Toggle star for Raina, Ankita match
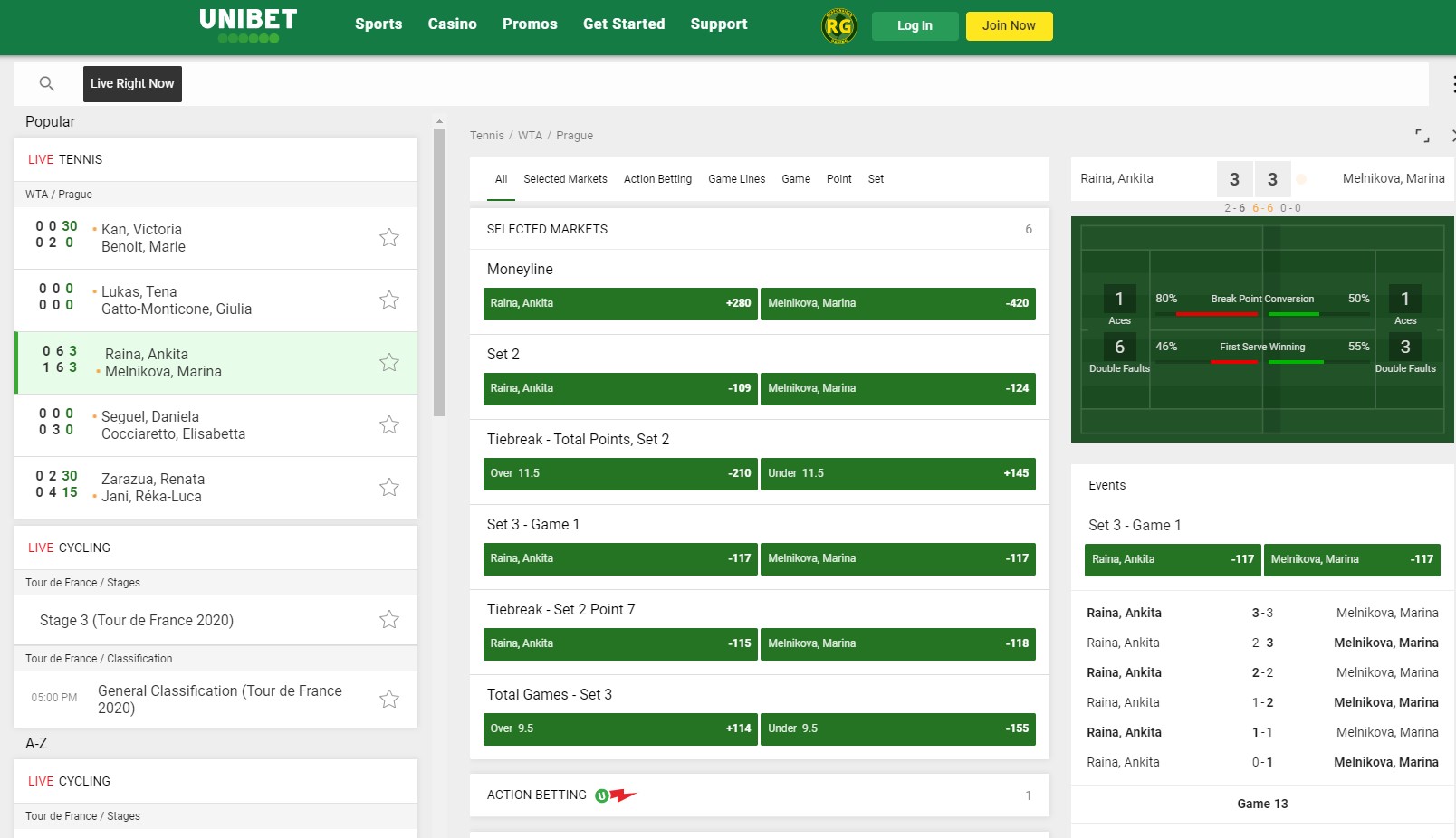 coord(389,363)
